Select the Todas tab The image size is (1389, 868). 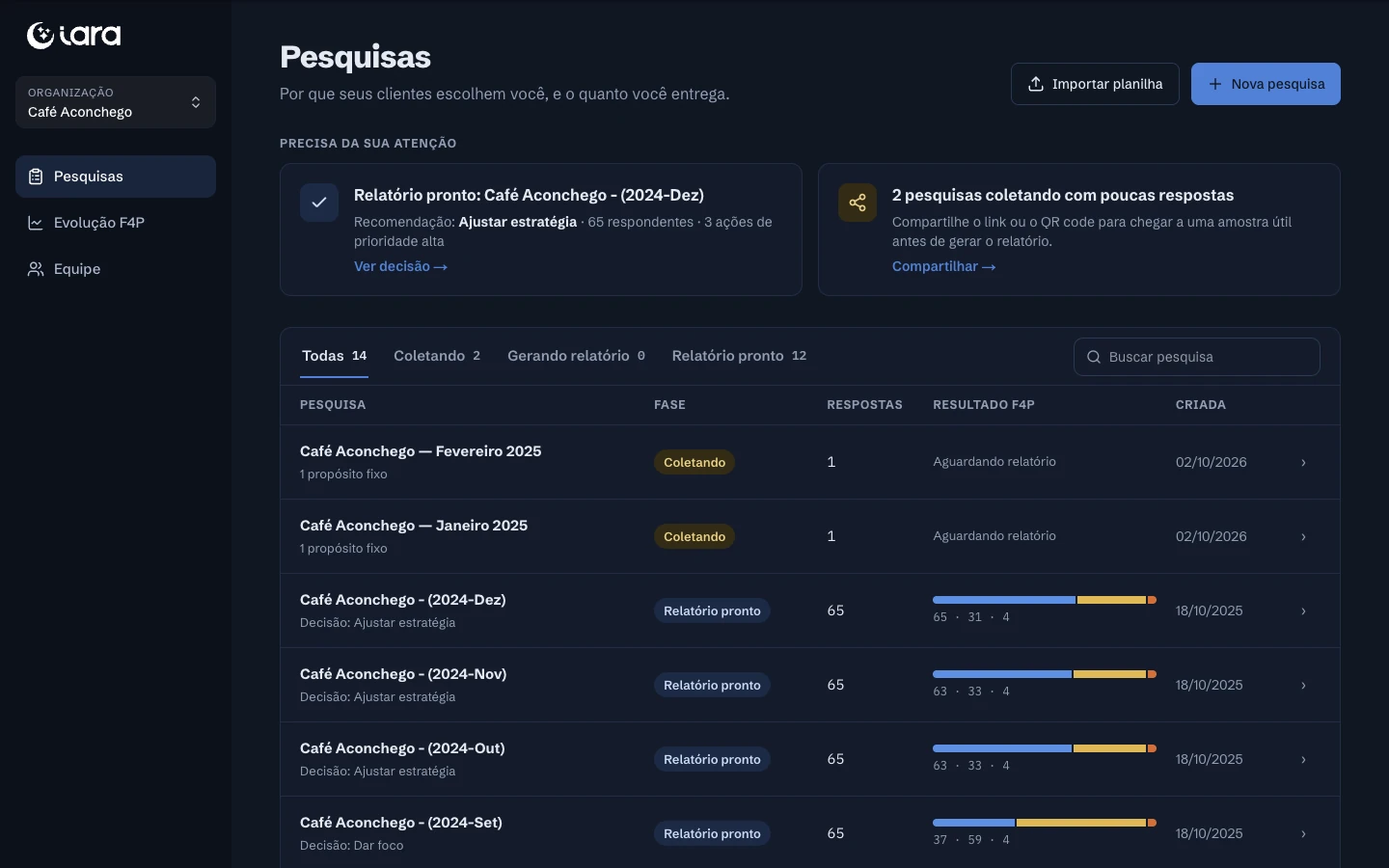pyautogui.click(x=335, y=356)
